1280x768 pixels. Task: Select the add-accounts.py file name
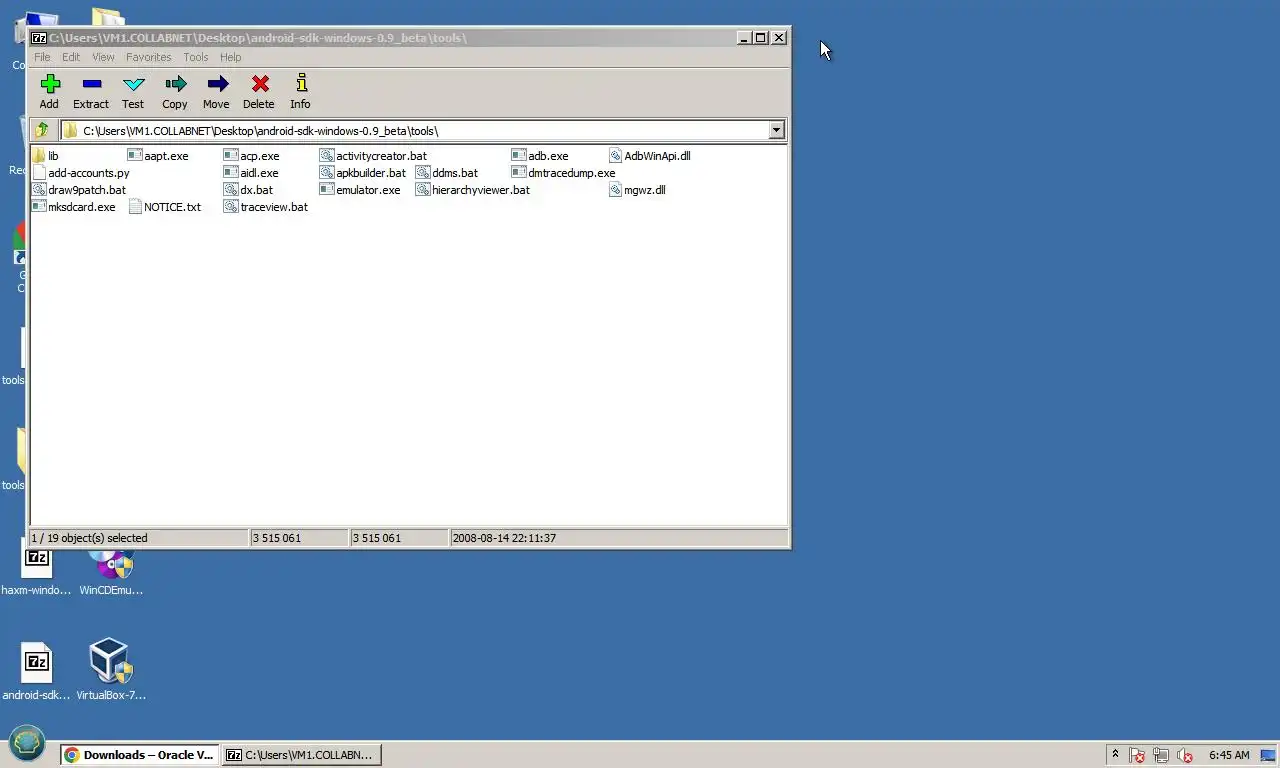(89, 173)
